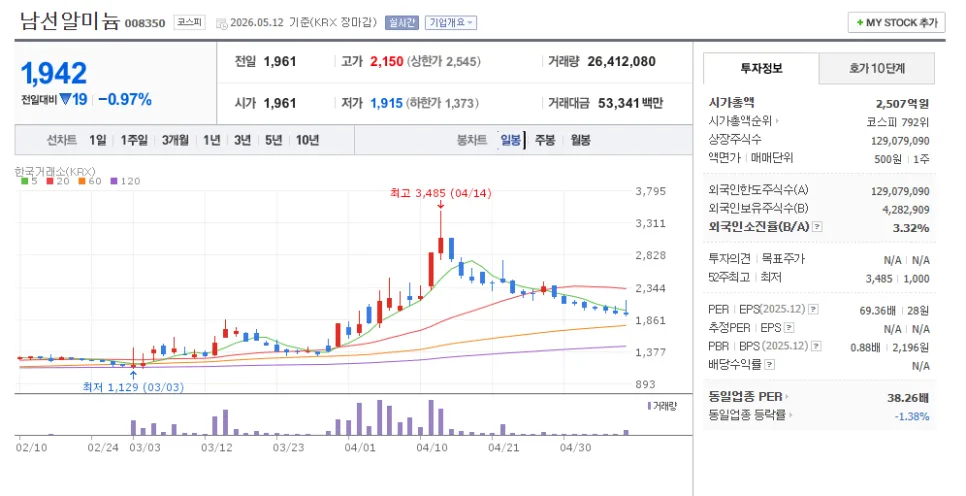Click the green 5-day moving average legend marker

click(x=25, y=181)
